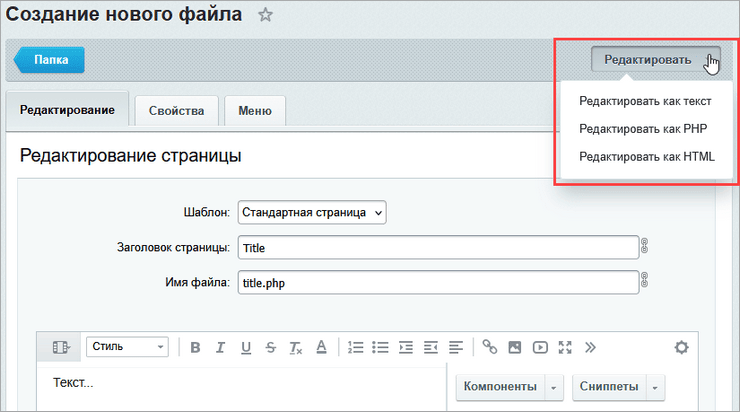Switch to the Свойства tab
This screenshot has height=412, width=740.
tap(177, 111)
